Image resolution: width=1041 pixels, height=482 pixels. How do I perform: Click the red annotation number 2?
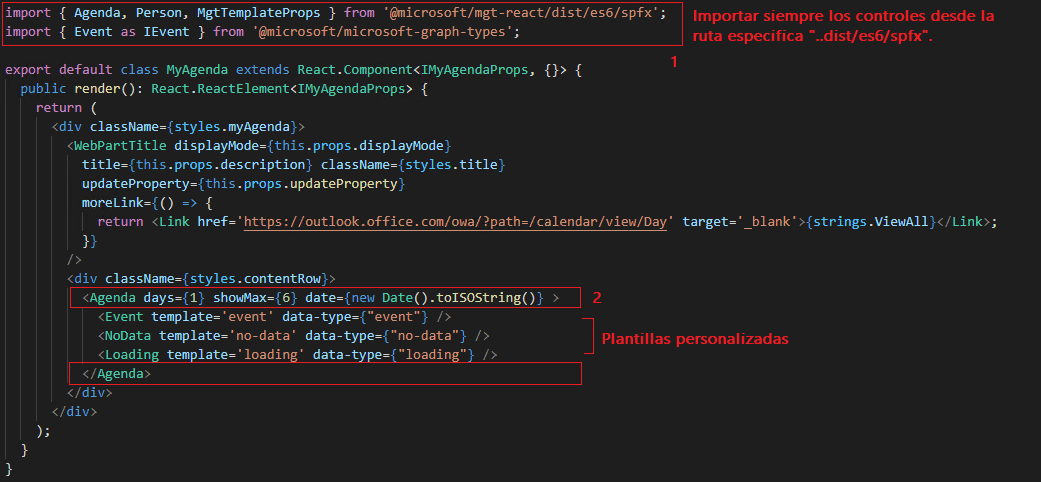click(597, 297)
